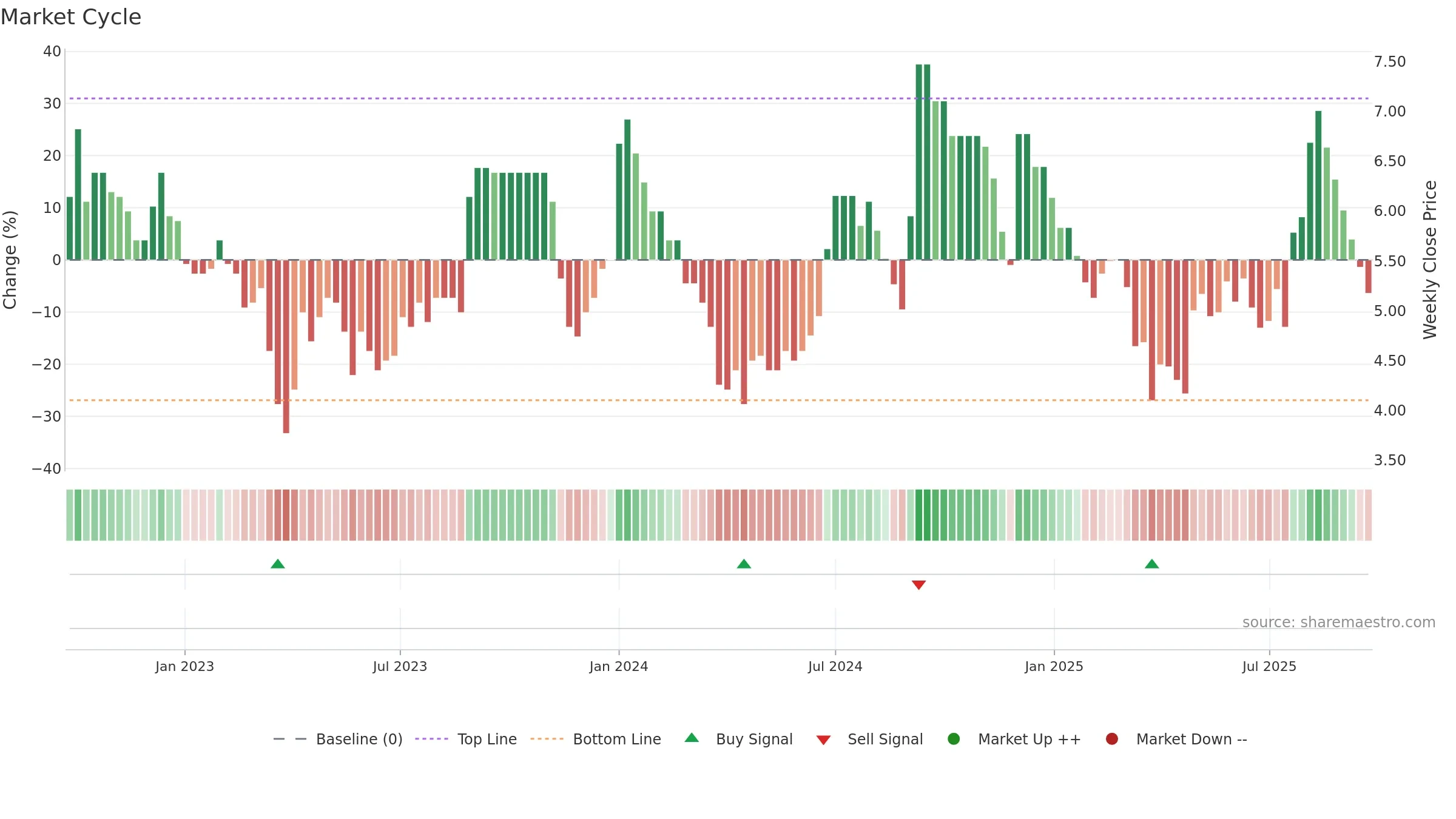This screenshot has width=1456, height=819.
Task: Click the gray dashed Baseline legend sample
Action: pos(290,739)
